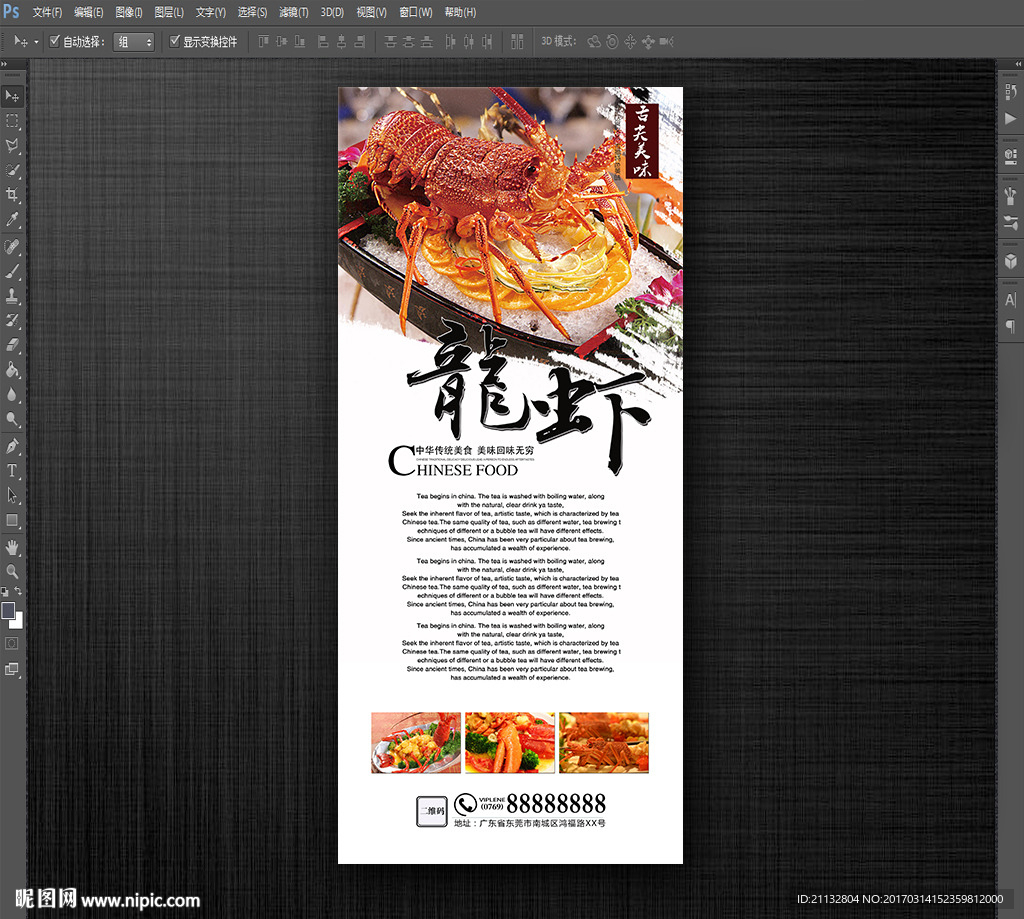Open the Brush Presets panel icon
Image resolution: width=1024 pixels, height=919 pixels.
tap(1010, 223)
